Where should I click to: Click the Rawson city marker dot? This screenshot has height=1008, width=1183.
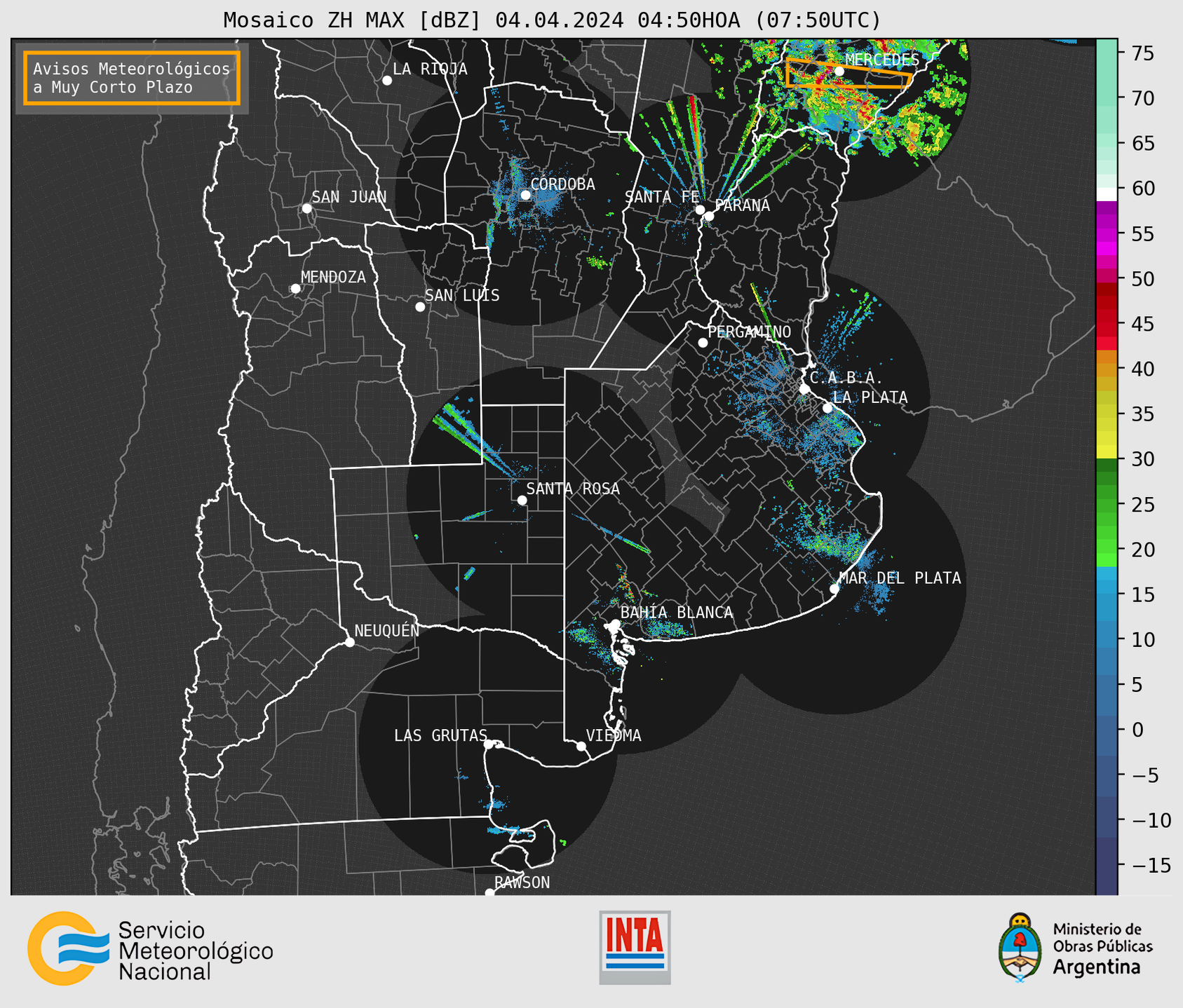point(489,893)
